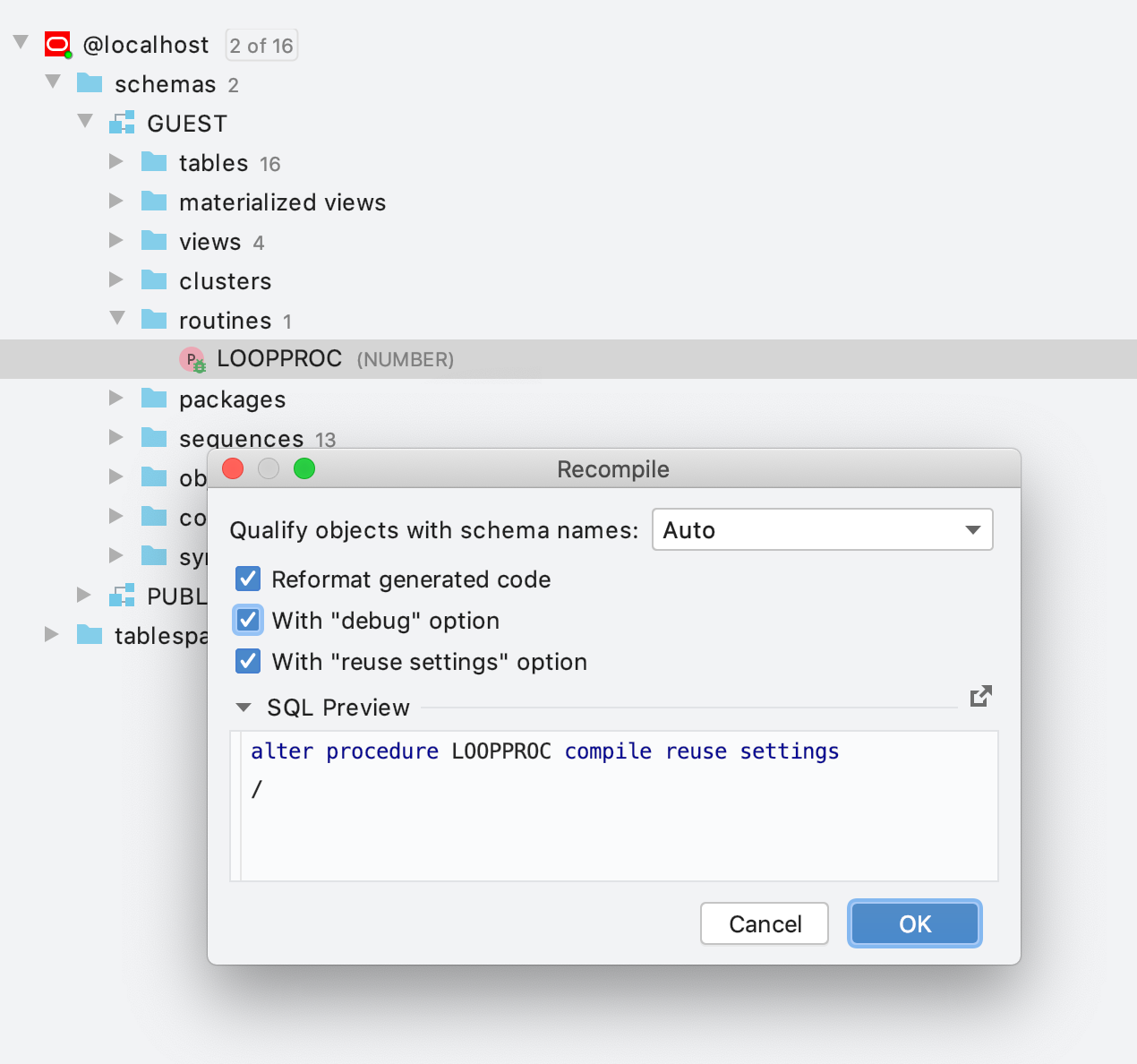Cancel the Recompile dialog
Screen dimensions: 1137x1064
[x=764, y=923]
